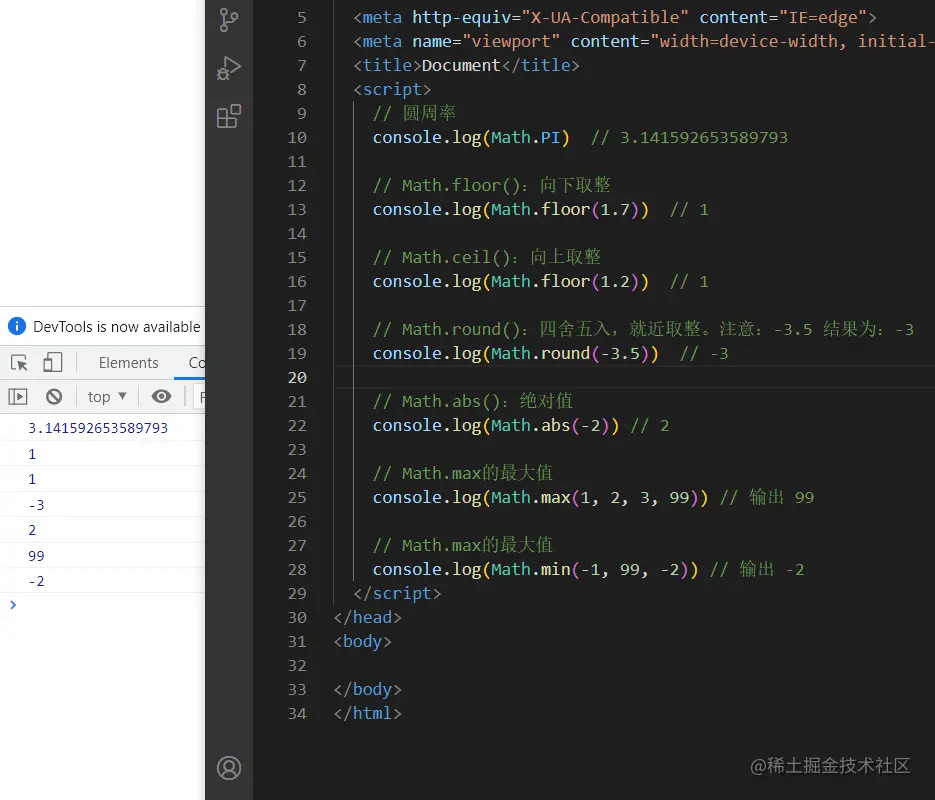Click line number 10 in the gutter

tap(297, 138)
